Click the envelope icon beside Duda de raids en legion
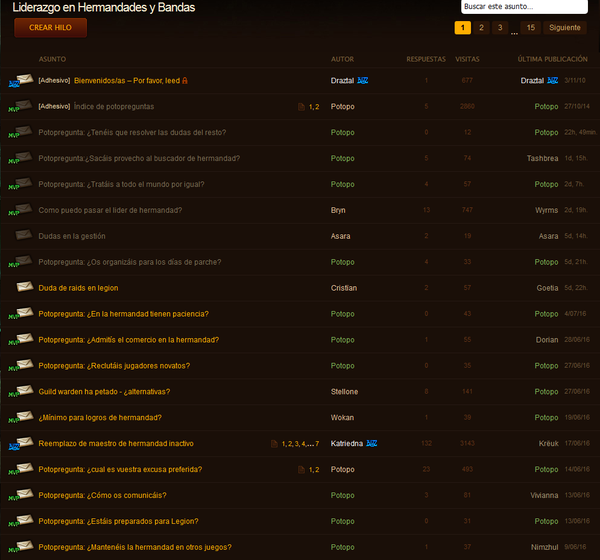The height and width of the screenshot is (560, 600). coord(25,286)
